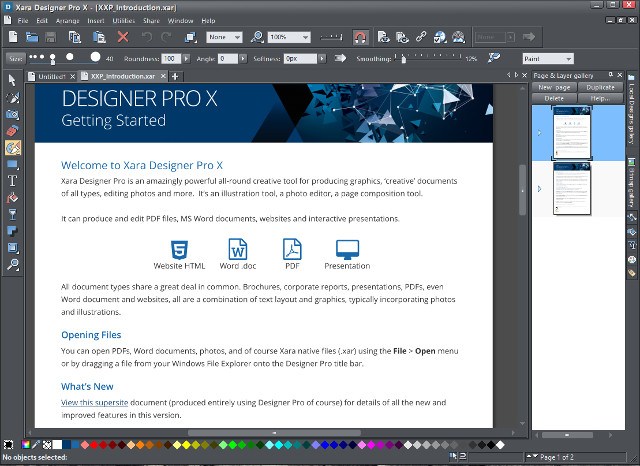Click the red Delete X icon
640x466 pixels.
(x=123, y=36)
